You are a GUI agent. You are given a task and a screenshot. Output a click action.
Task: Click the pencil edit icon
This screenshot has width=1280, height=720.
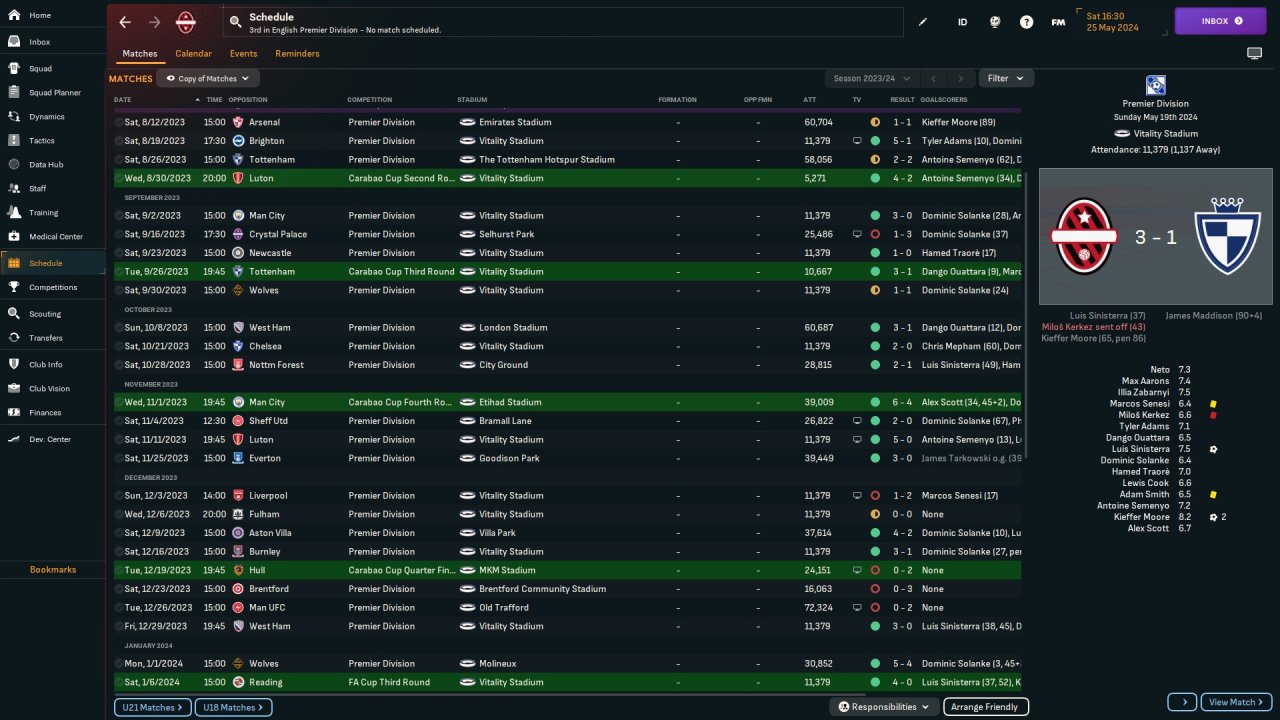(923, 22)
